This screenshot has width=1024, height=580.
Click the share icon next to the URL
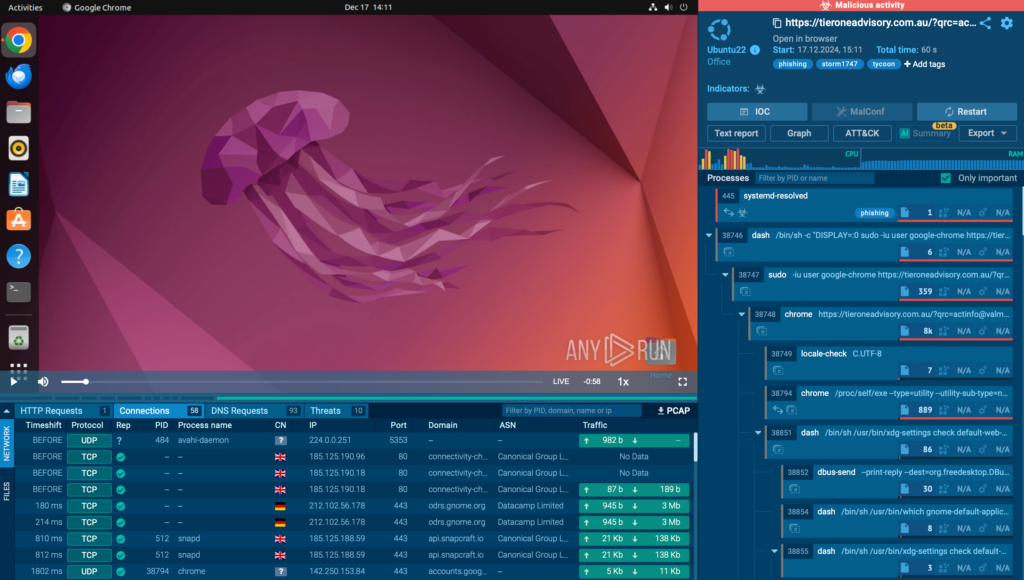(985, 23)
